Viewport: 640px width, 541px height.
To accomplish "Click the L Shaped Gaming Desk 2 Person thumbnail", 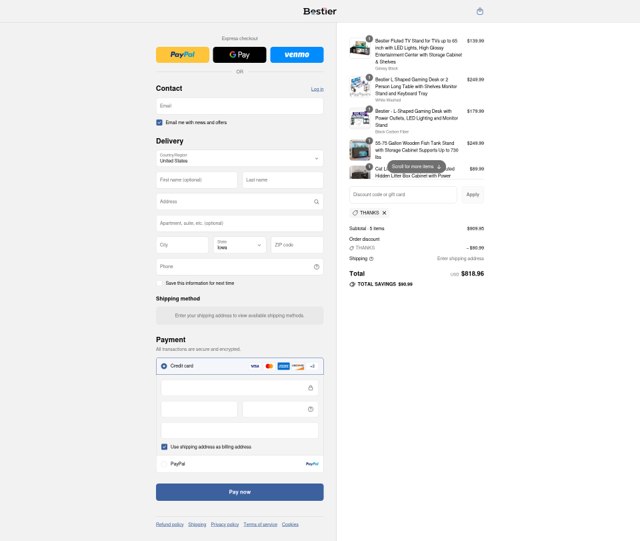I will pos(360,86).
